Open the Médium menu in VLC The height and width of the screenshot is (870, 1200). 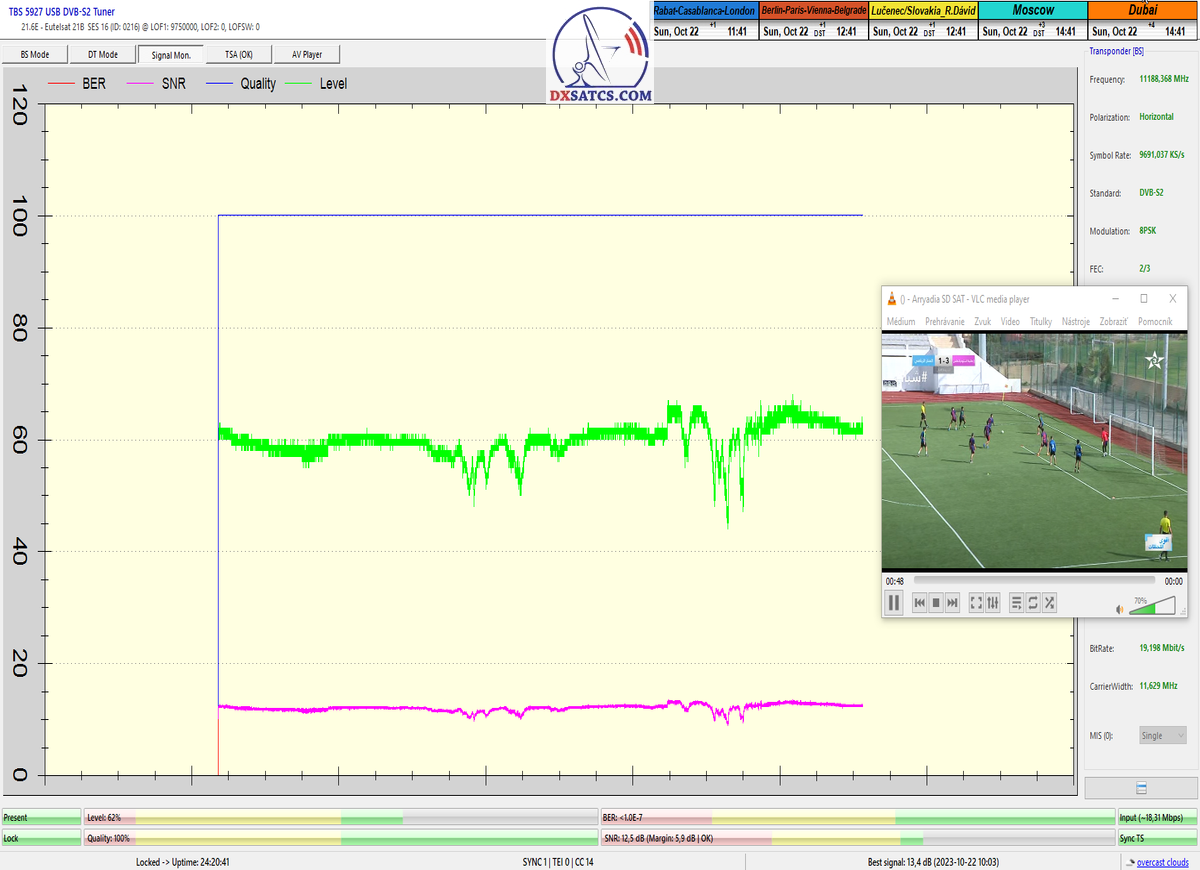point(900,321)
